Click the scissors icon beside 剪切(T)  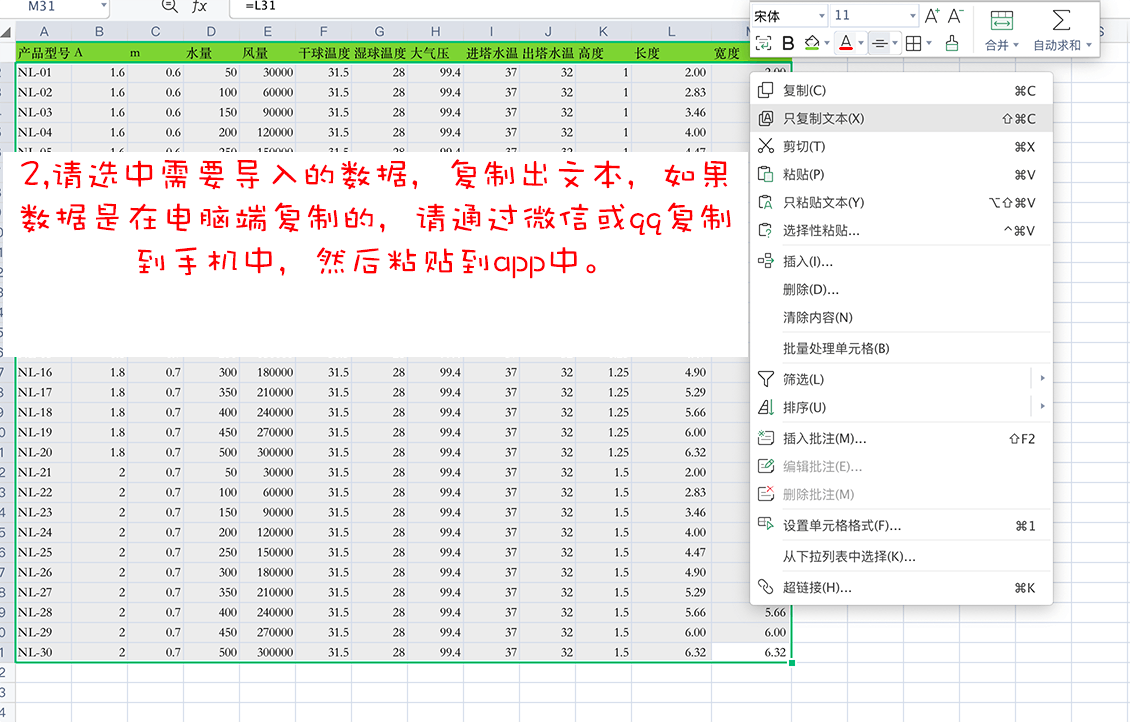[x=765, y=146]
